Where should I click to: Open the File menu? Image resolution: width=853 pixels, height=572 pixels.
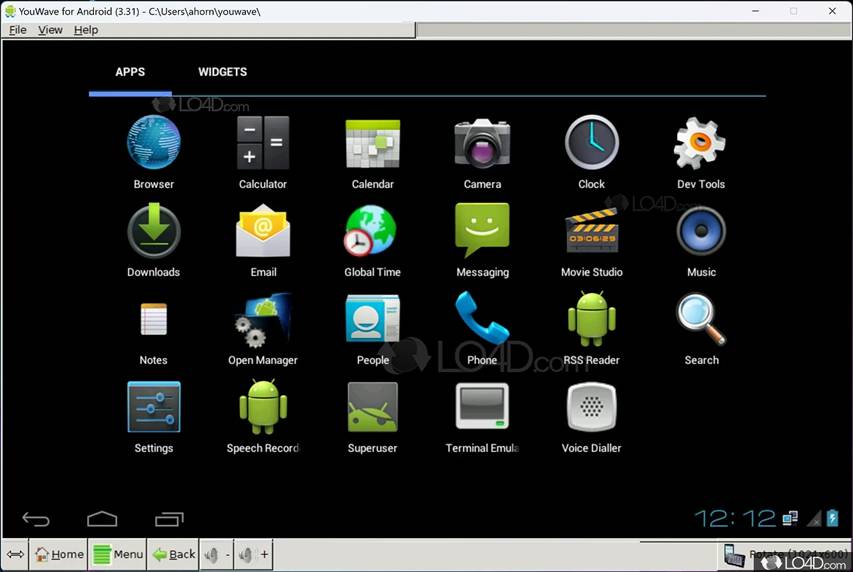[17, 30]
